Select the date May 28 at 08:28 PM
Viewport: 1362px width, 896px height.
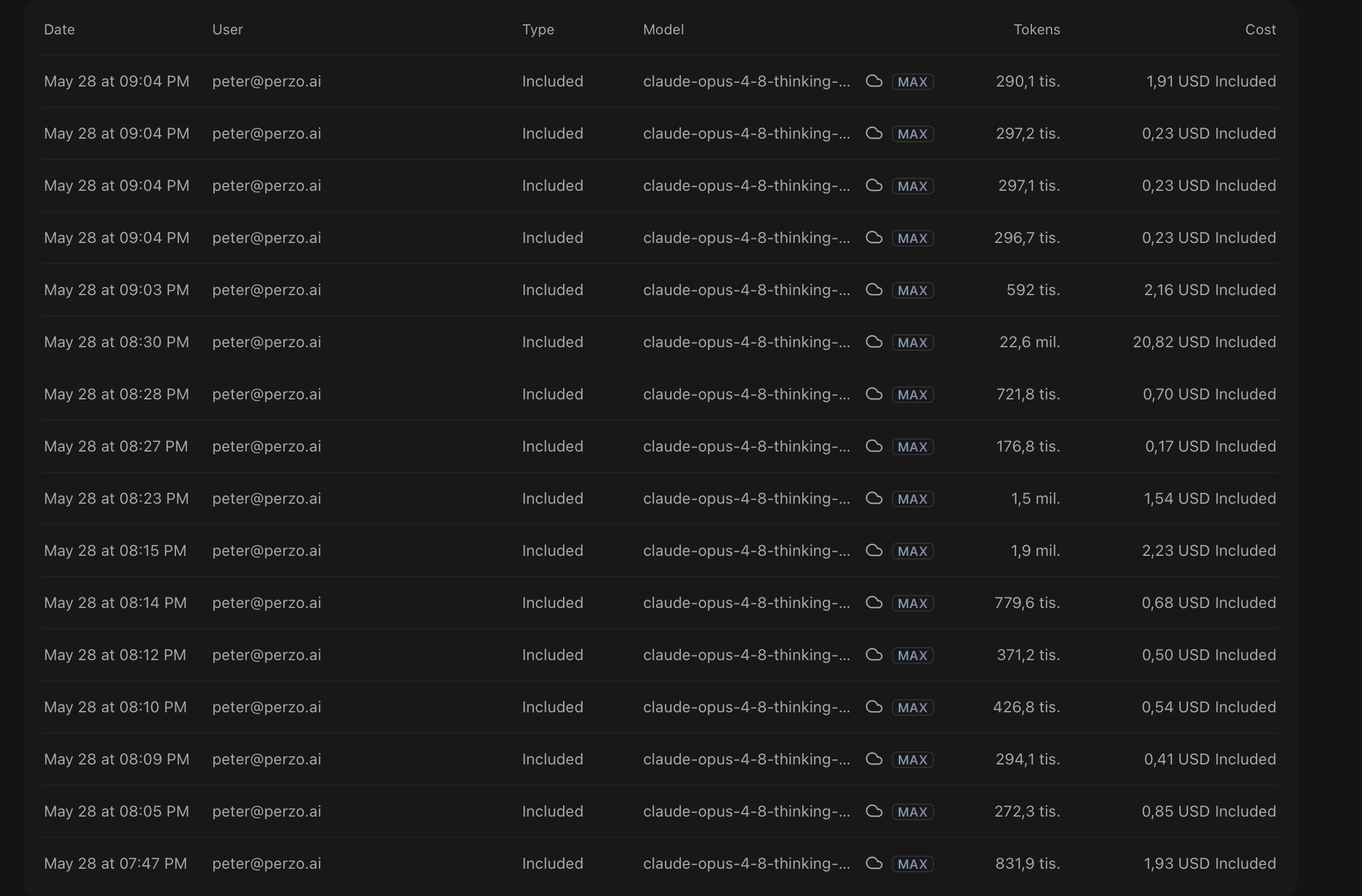pyautogui.click(x=117, y=394)
